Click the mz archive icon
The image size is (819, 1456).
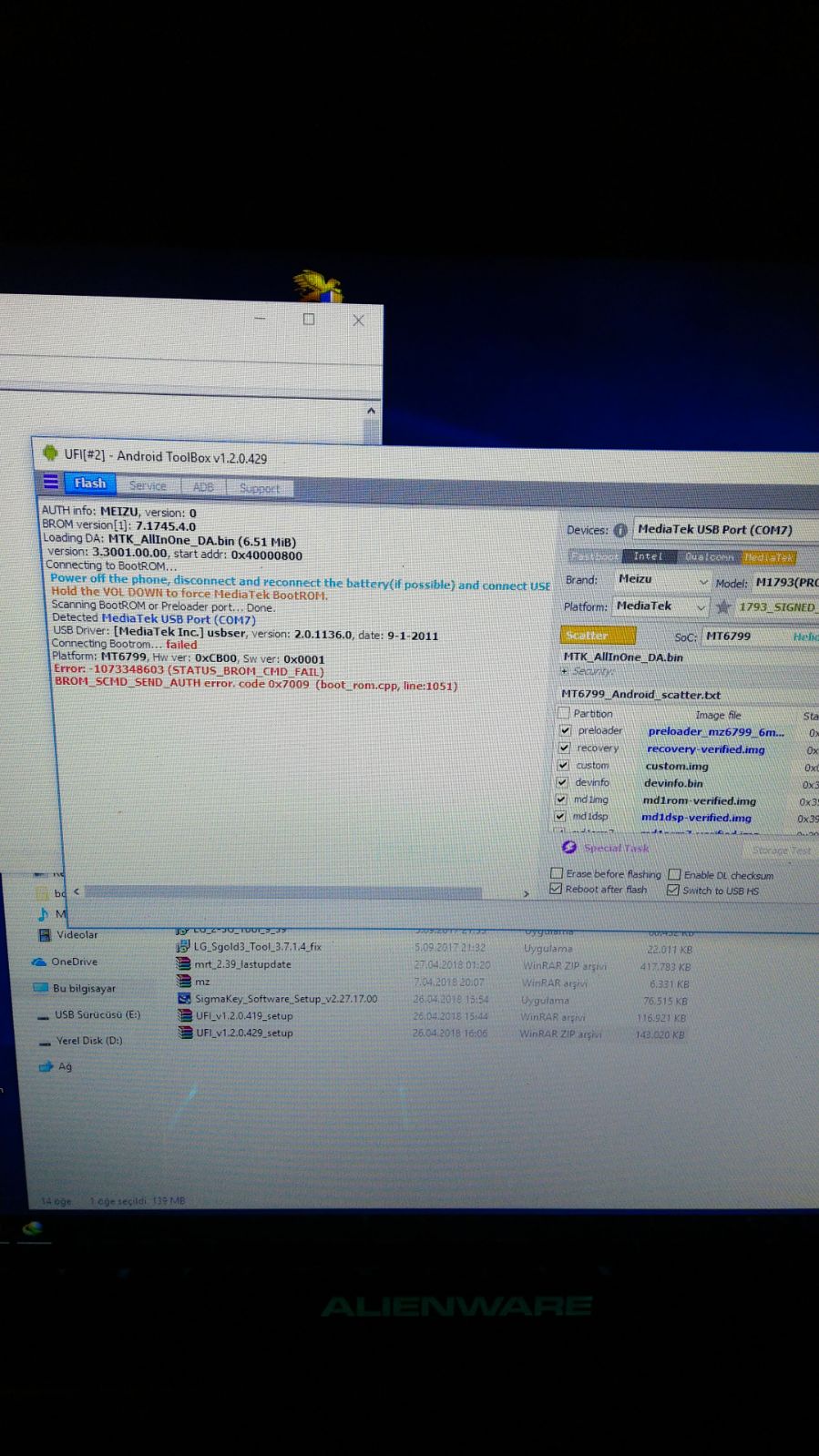(183, 981)
